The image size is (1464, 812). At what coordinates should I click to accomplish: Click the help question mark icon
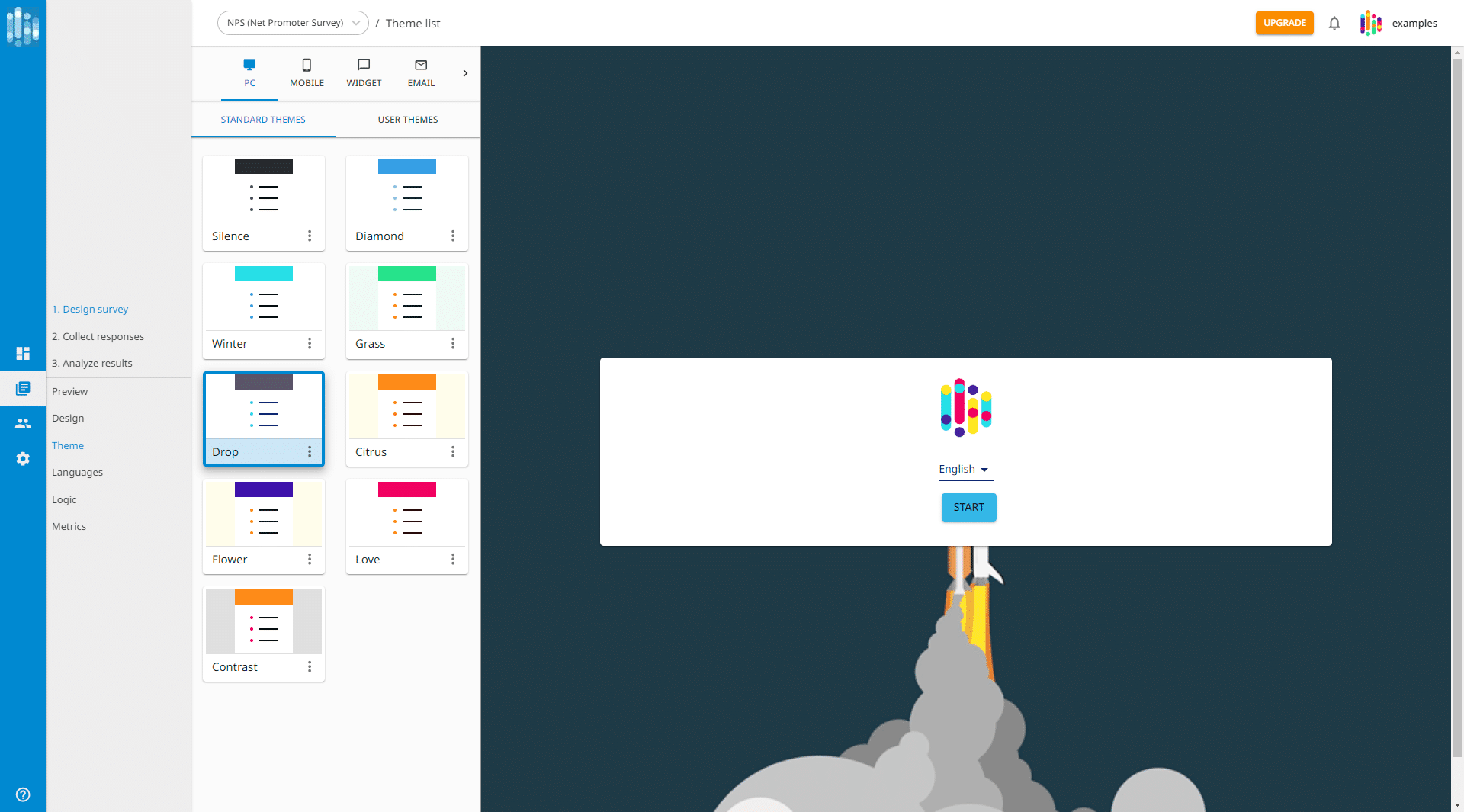coord(23,794)
